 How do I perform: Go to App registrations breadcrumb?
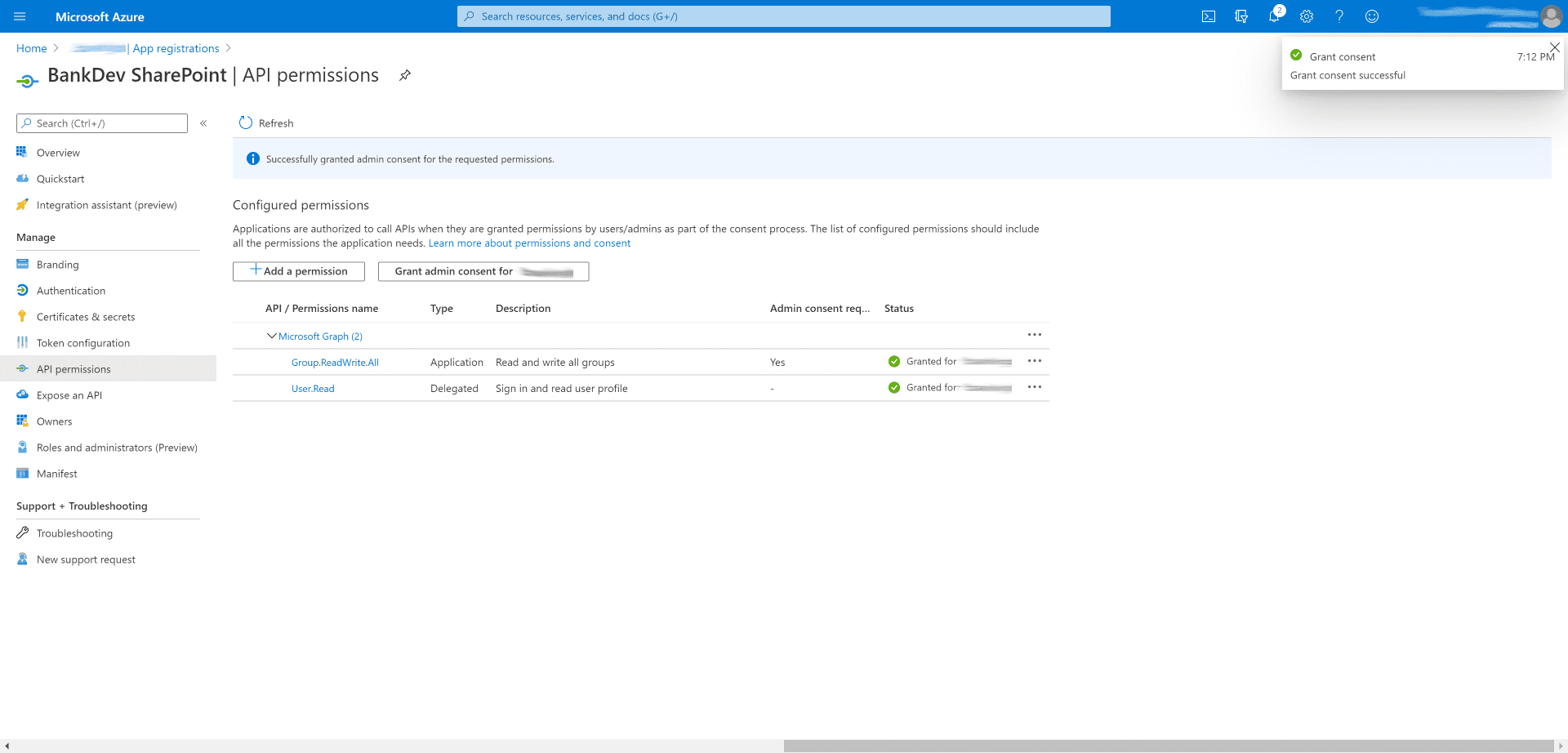pos(176,48)
